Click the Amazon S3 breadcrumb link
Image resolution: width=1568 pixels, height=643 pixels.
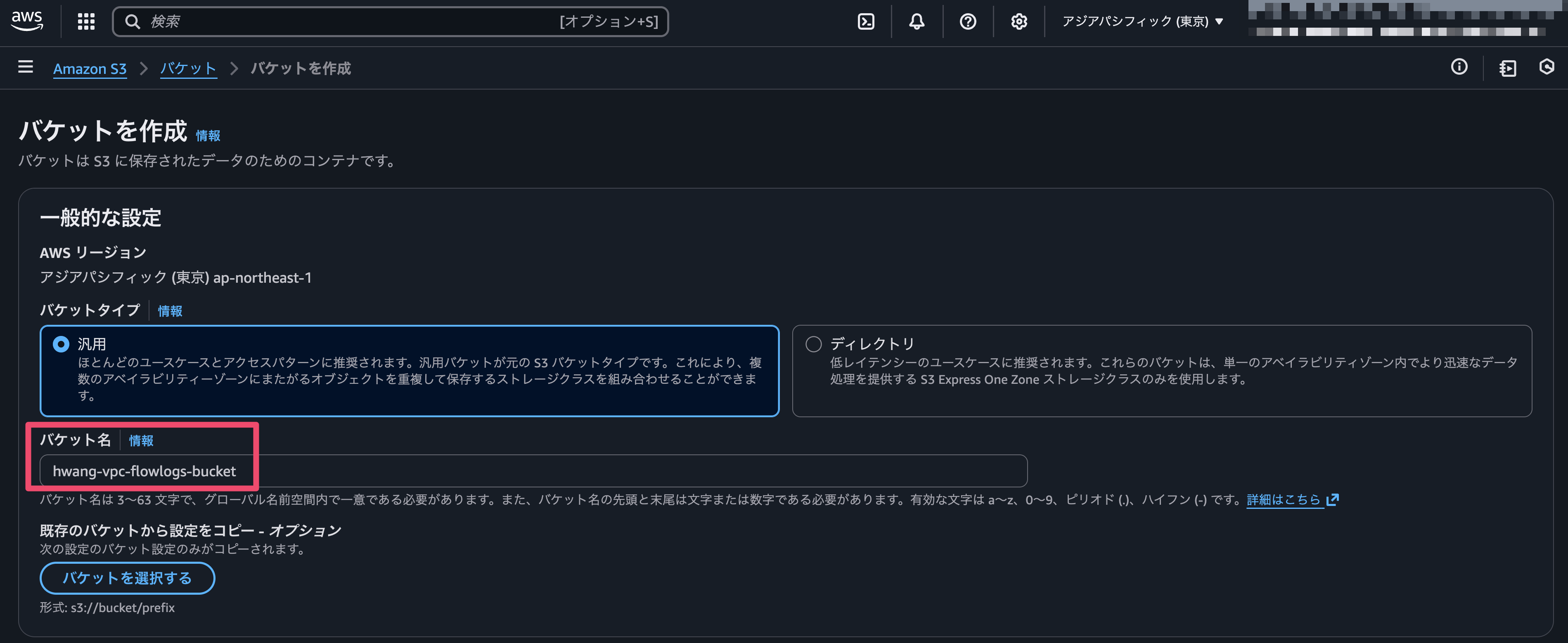pyautogui.click(x=90, y=69)
